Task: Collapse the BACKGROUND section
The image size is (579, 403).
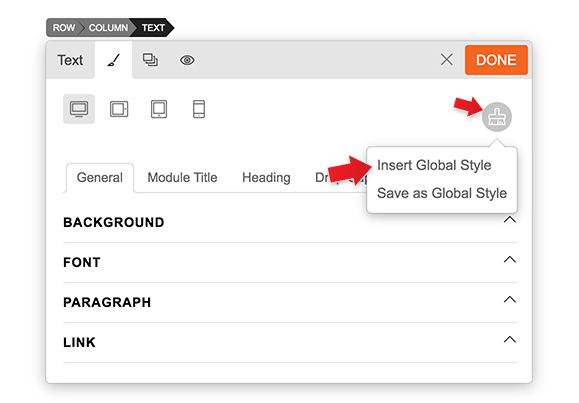Action: coord(510,220)
